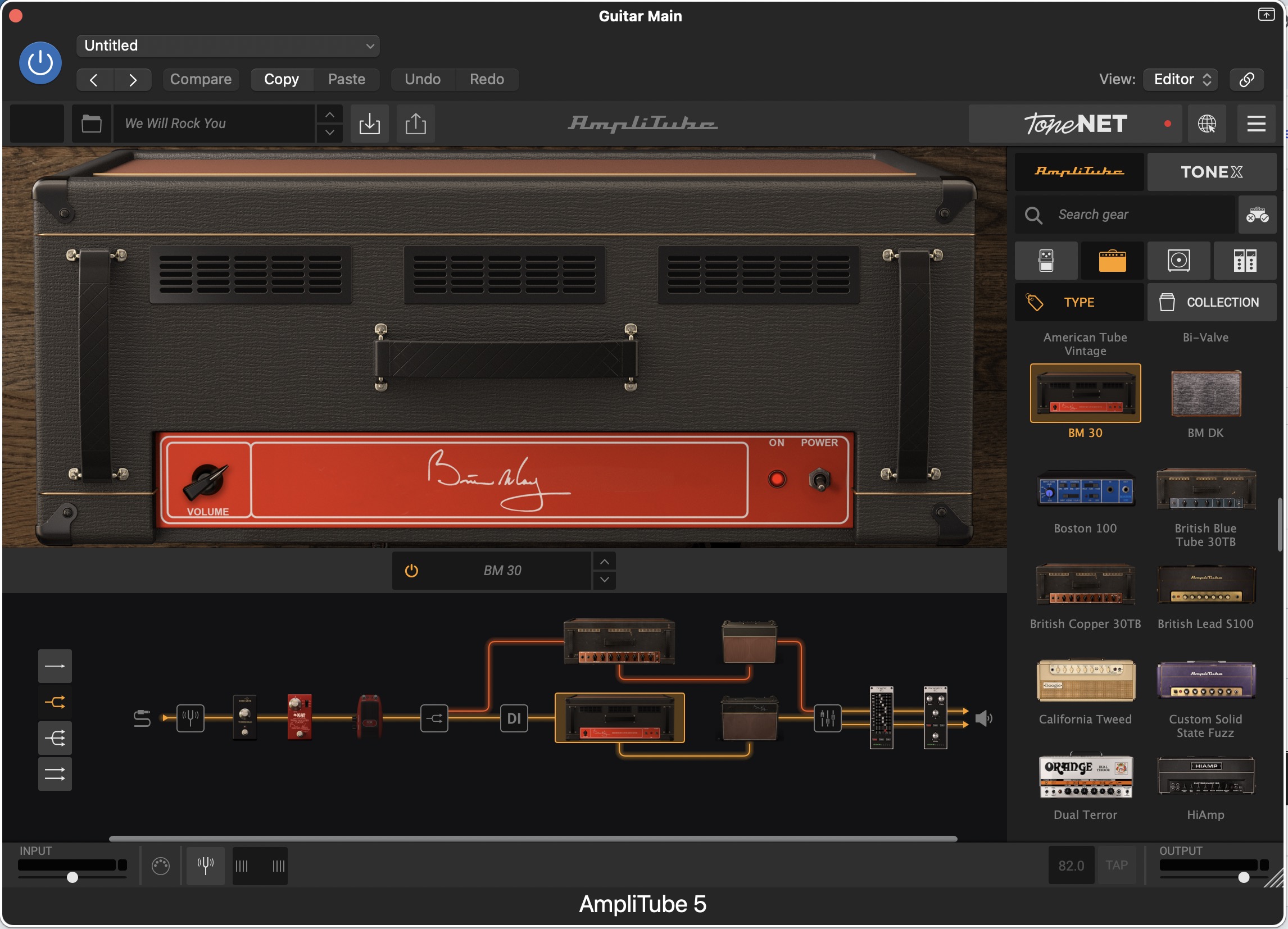Click the Redo button

(487, 79)
